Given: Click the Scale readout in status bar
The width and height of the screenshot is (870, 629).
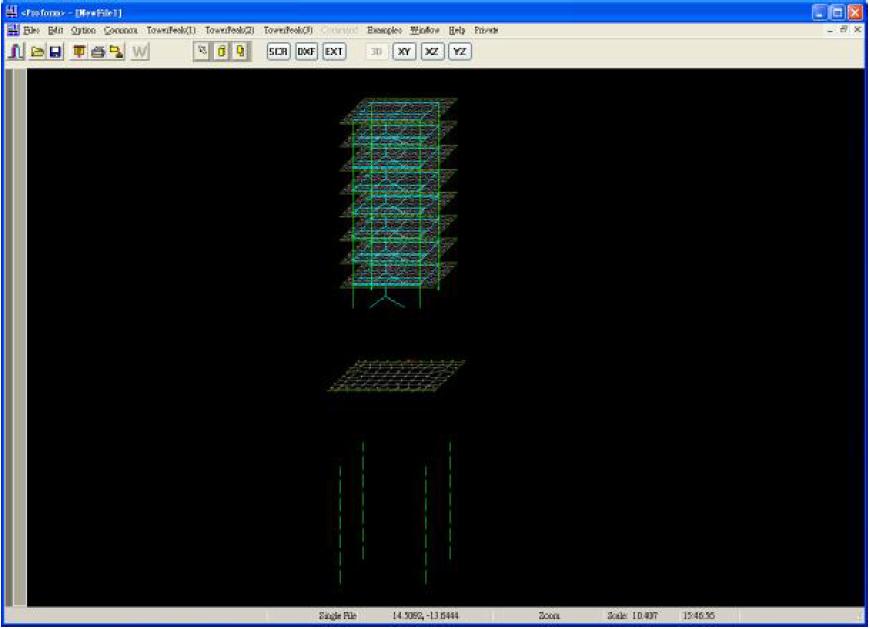Looking at the screenshot, I should pyautogui.click(x=629, y=616).
